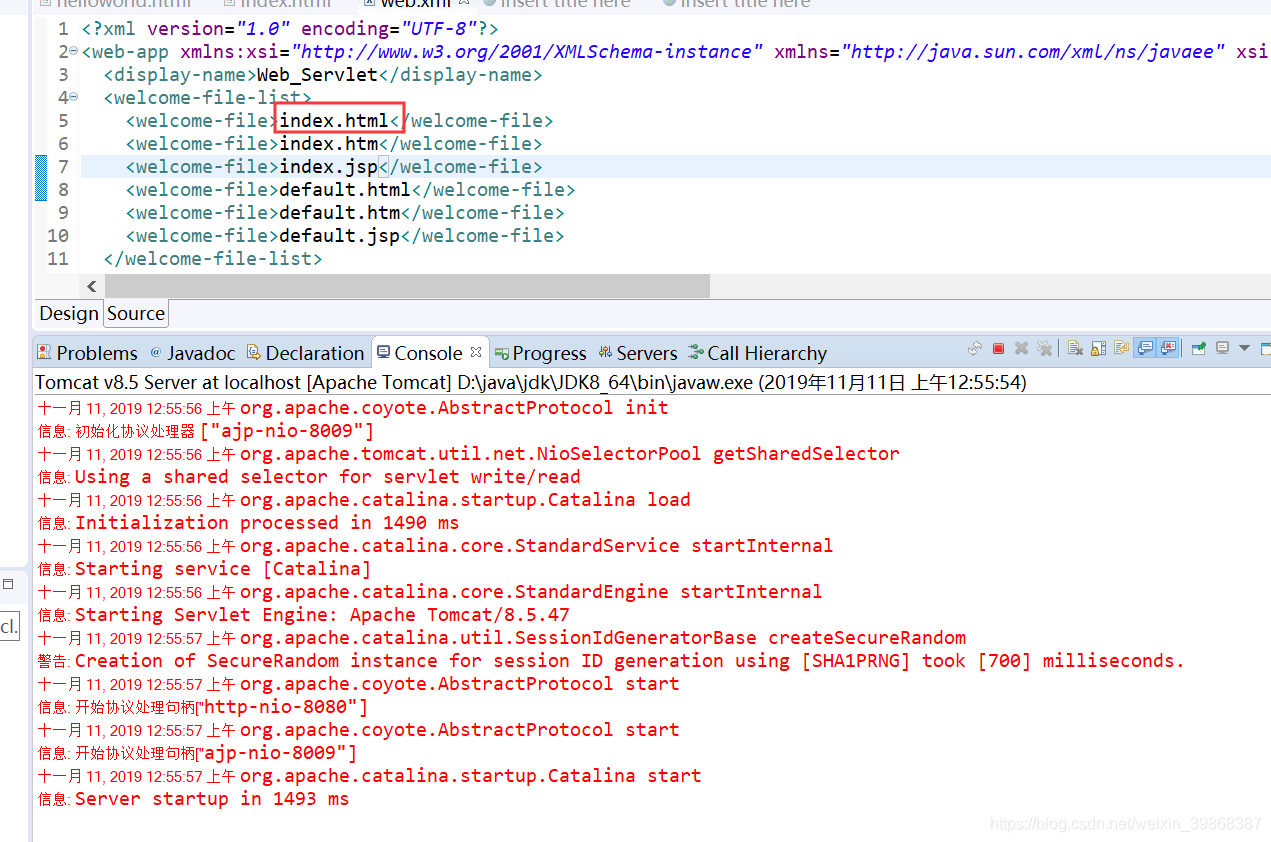Image resolution: width=1271 pixels, height=842 pixels.
Task: Click 'Starting Servlet Engine' console line
Action: (x=303, y=615)
